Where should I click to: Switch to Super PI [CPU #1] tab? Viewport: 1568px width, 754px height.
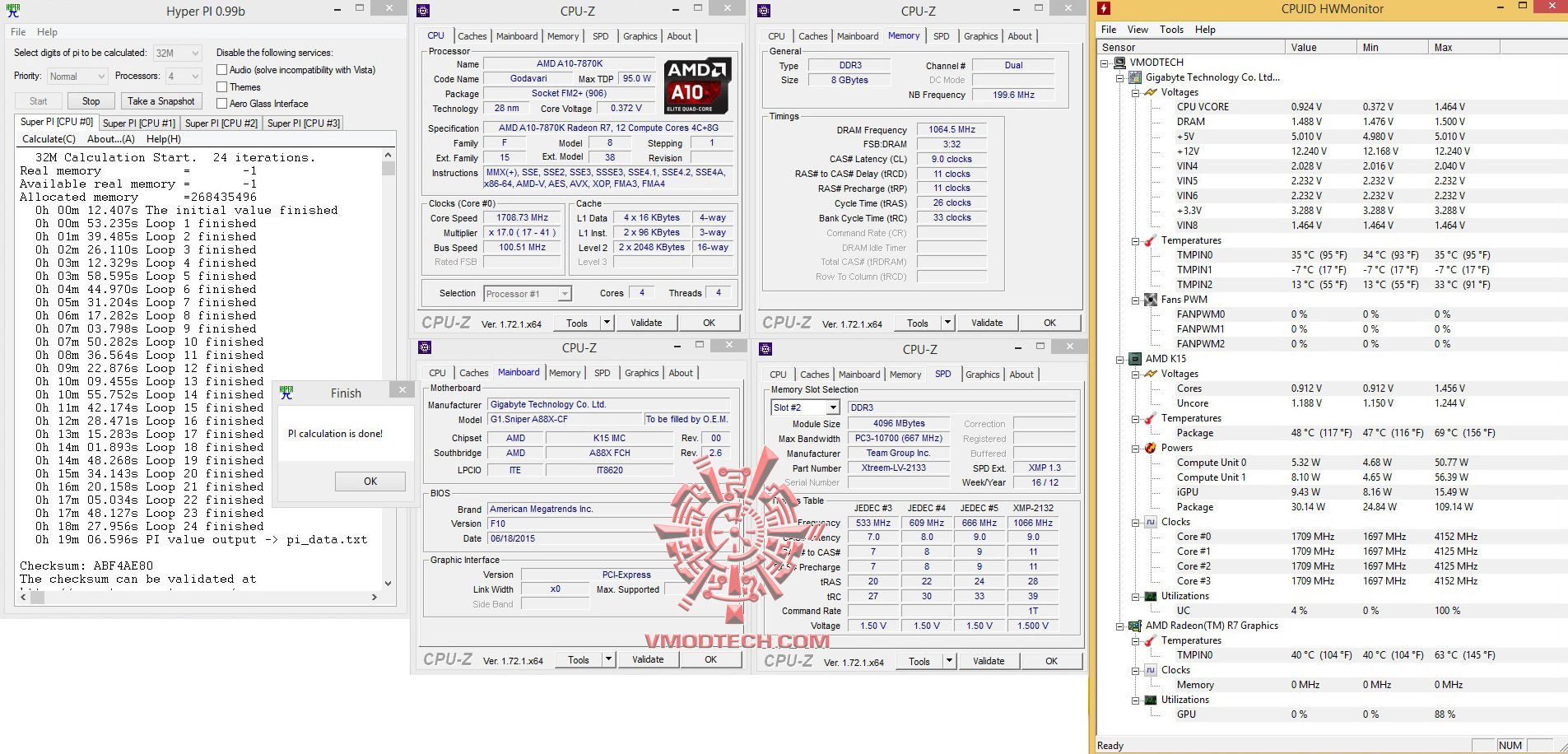click(x=138, y=123)
